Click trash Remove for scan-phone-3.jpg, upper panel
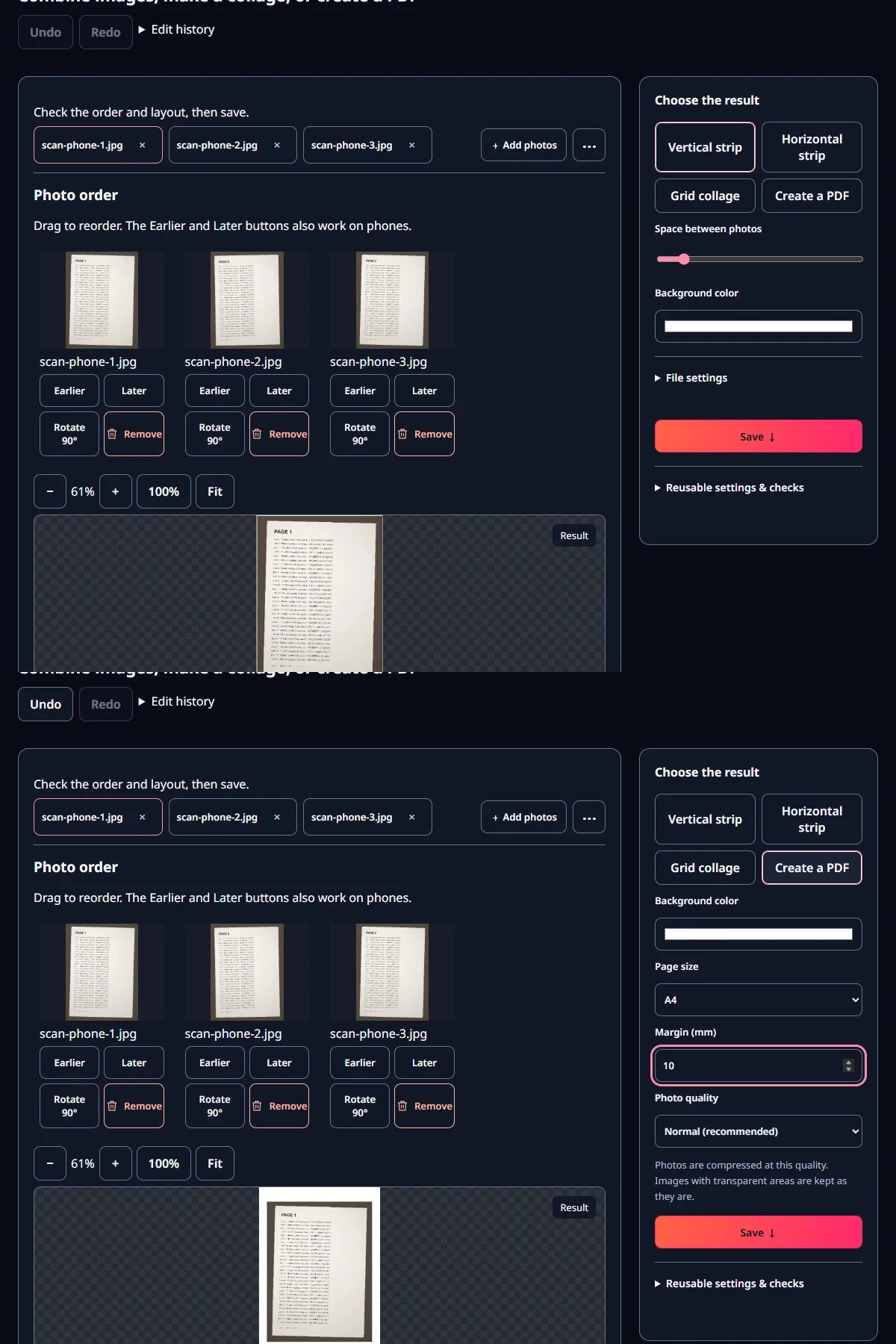 pyautogui.click(x=424, y=434)
